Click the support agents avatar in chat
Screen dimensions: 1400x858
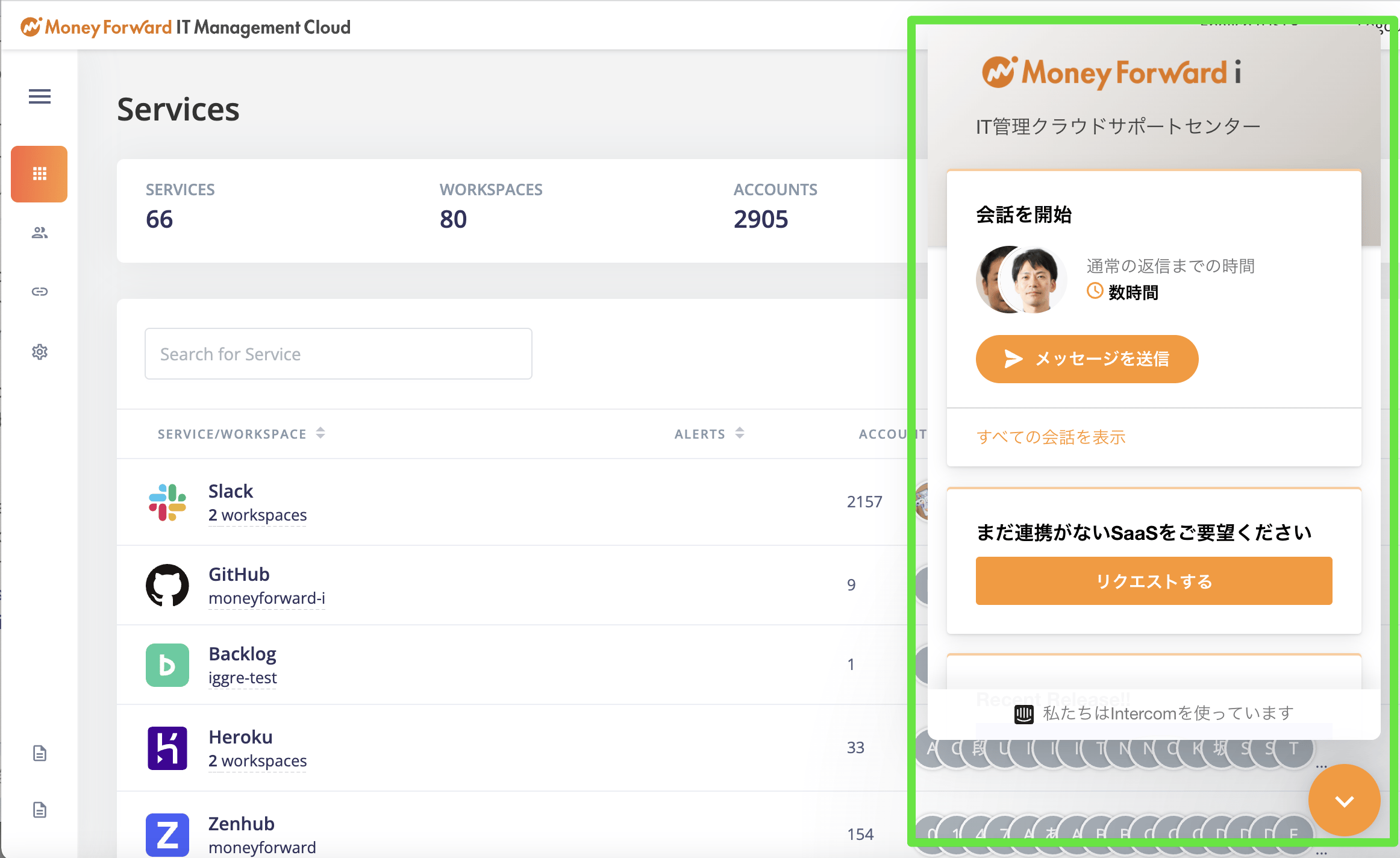(1022, 280)
